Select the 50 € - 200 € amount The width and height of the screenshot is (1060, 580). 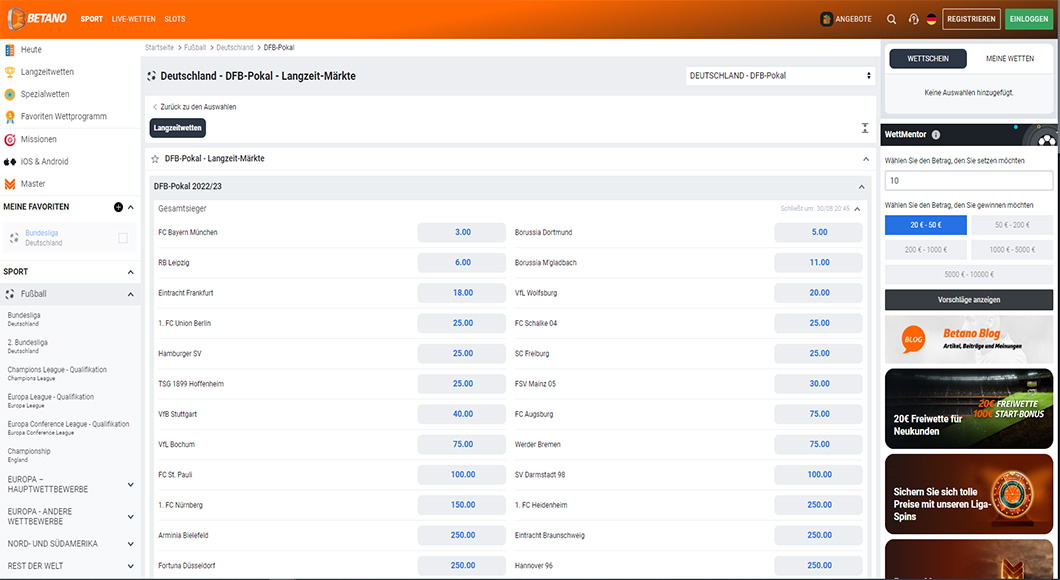pyautogui.click(x=1012, y=225)
